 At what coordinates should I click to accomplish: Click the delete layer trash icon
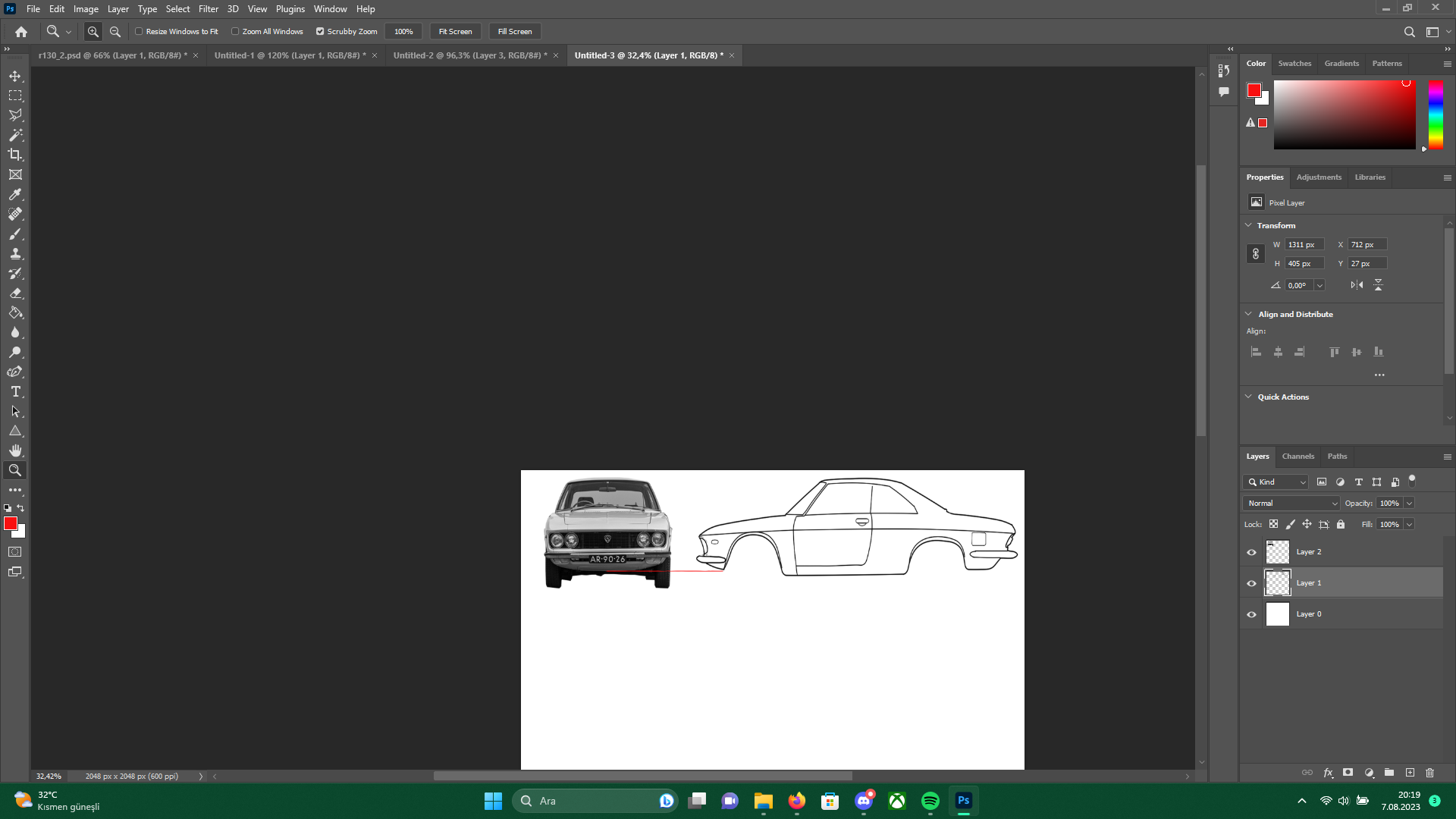click(x=1429, y=773)
